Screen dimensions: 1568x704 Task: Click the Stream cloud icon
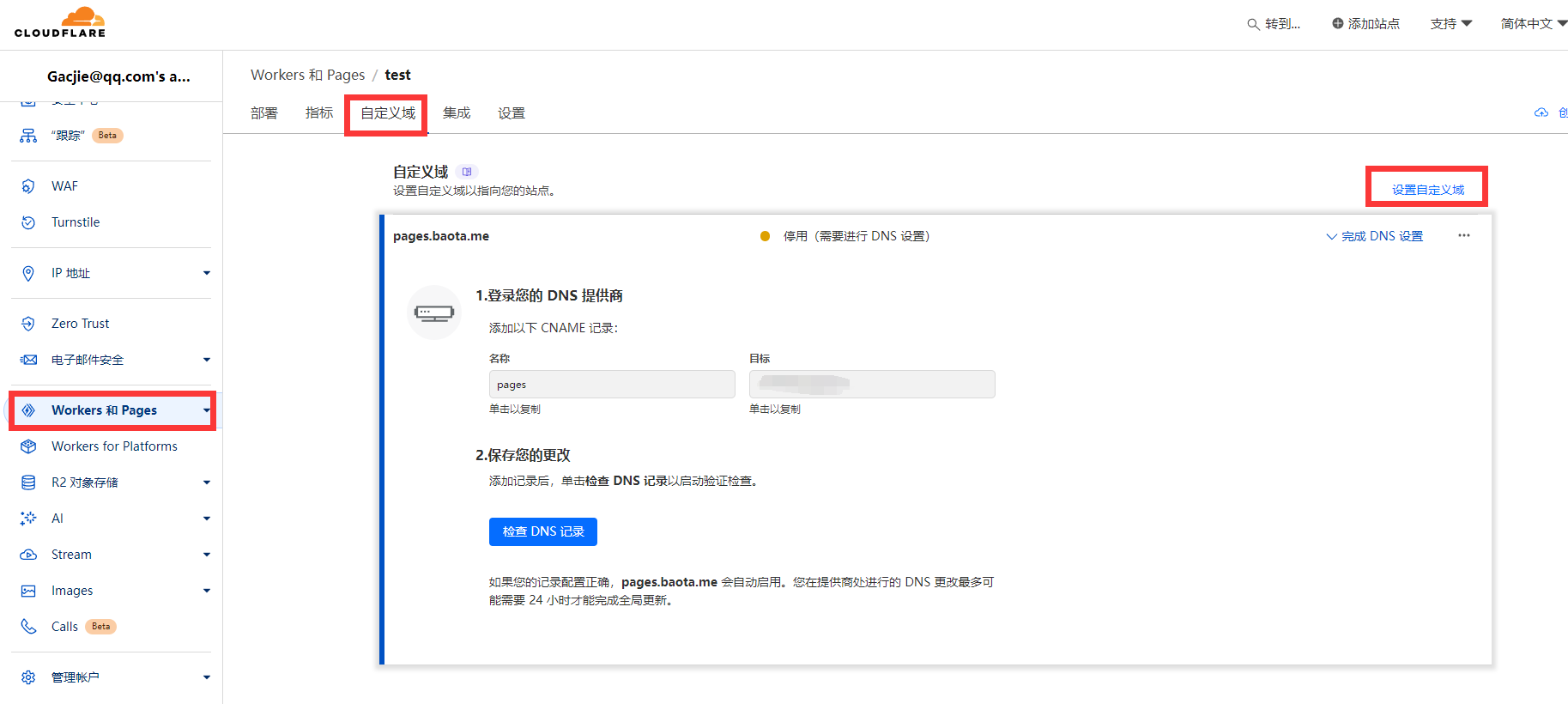coord(28,555)
